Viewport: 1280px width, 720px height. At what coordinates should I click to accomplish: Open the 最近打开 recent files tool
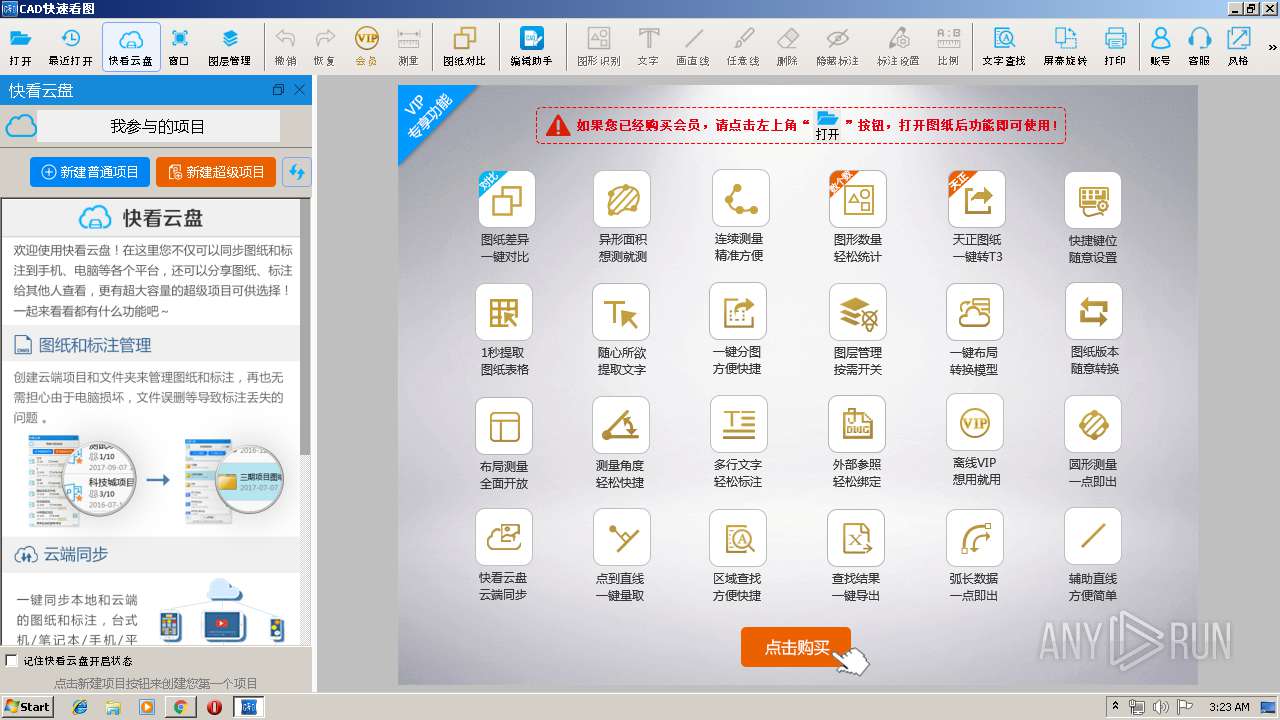[70, 47]
